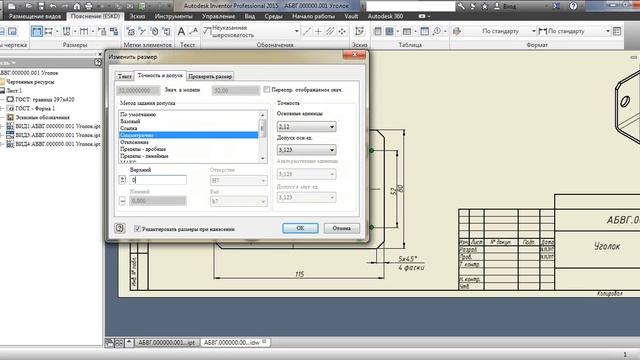Click the Retrieve dimensions icon
The height and width of the screenshot is (360, 640).
(114, 31)
